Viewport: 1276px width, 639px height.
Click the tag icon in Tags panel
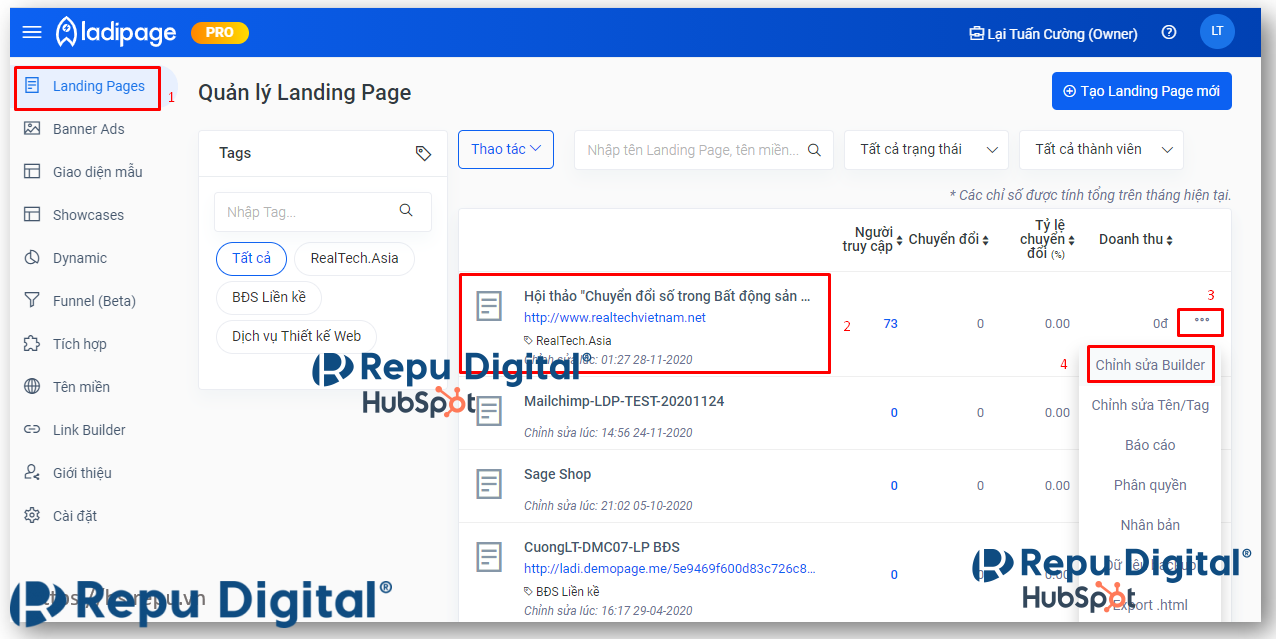pos(423,153)
